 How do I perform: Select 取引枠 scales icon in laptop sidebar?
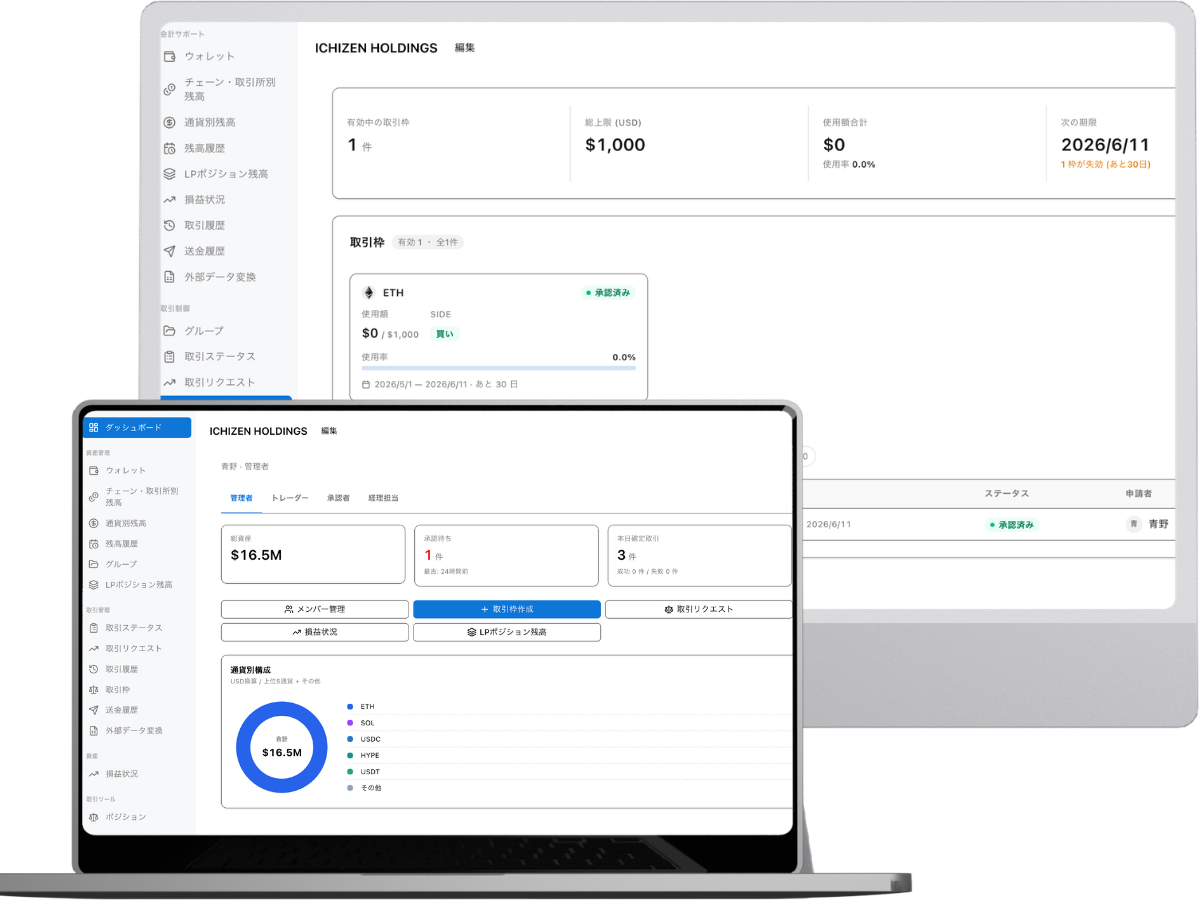pyautogui.click(x=93, y=690)
